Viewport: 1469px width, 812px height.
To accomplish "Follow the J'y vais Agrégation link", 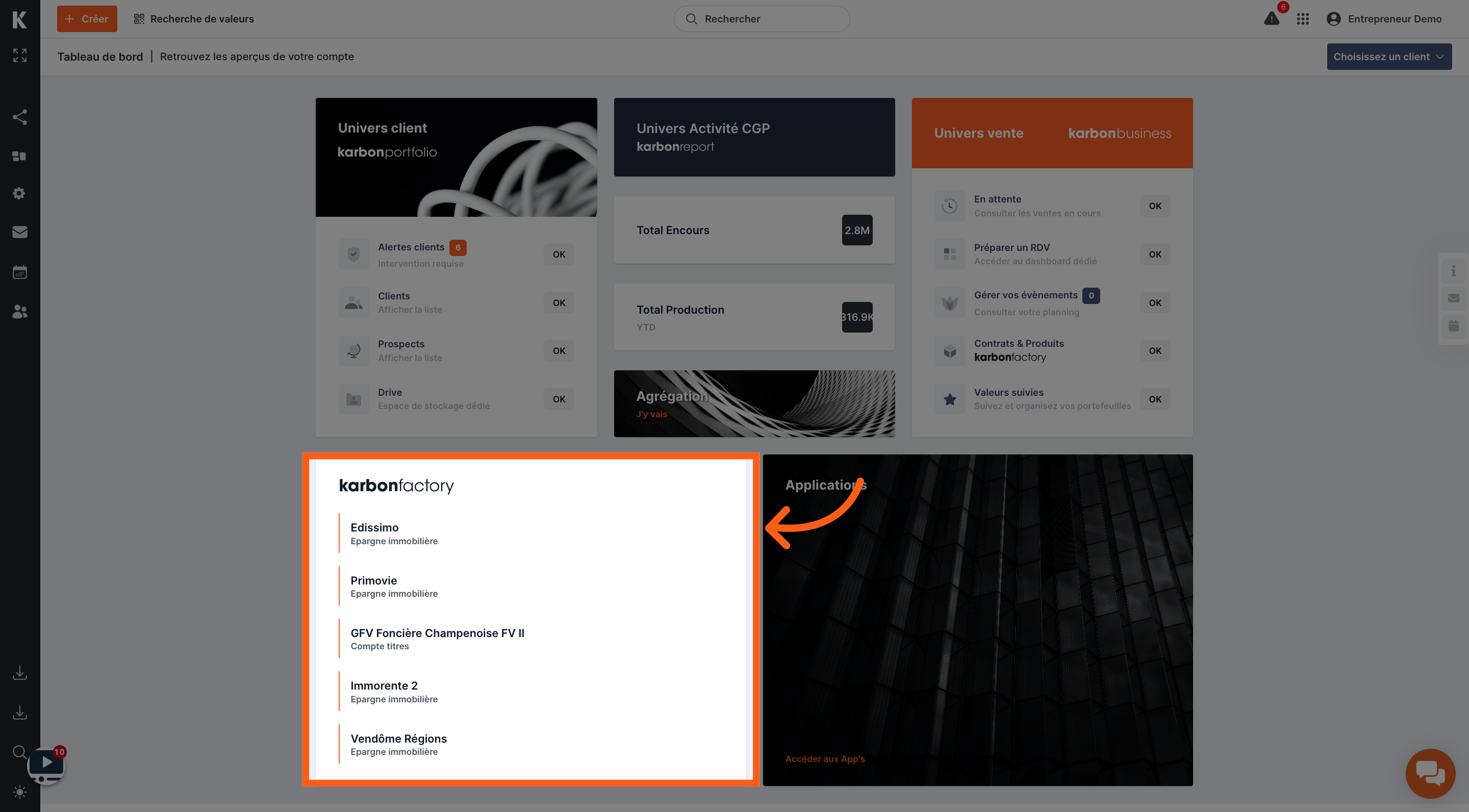I will click(x=651, y=414).
